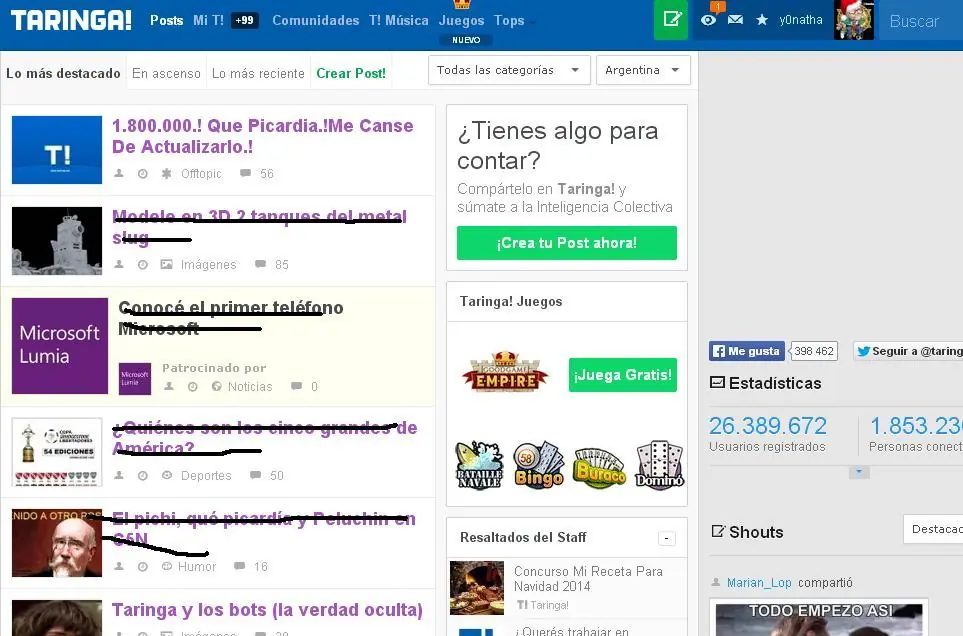
Task: Click the Offtopic asterisk icon
Action: click(166, 174)
